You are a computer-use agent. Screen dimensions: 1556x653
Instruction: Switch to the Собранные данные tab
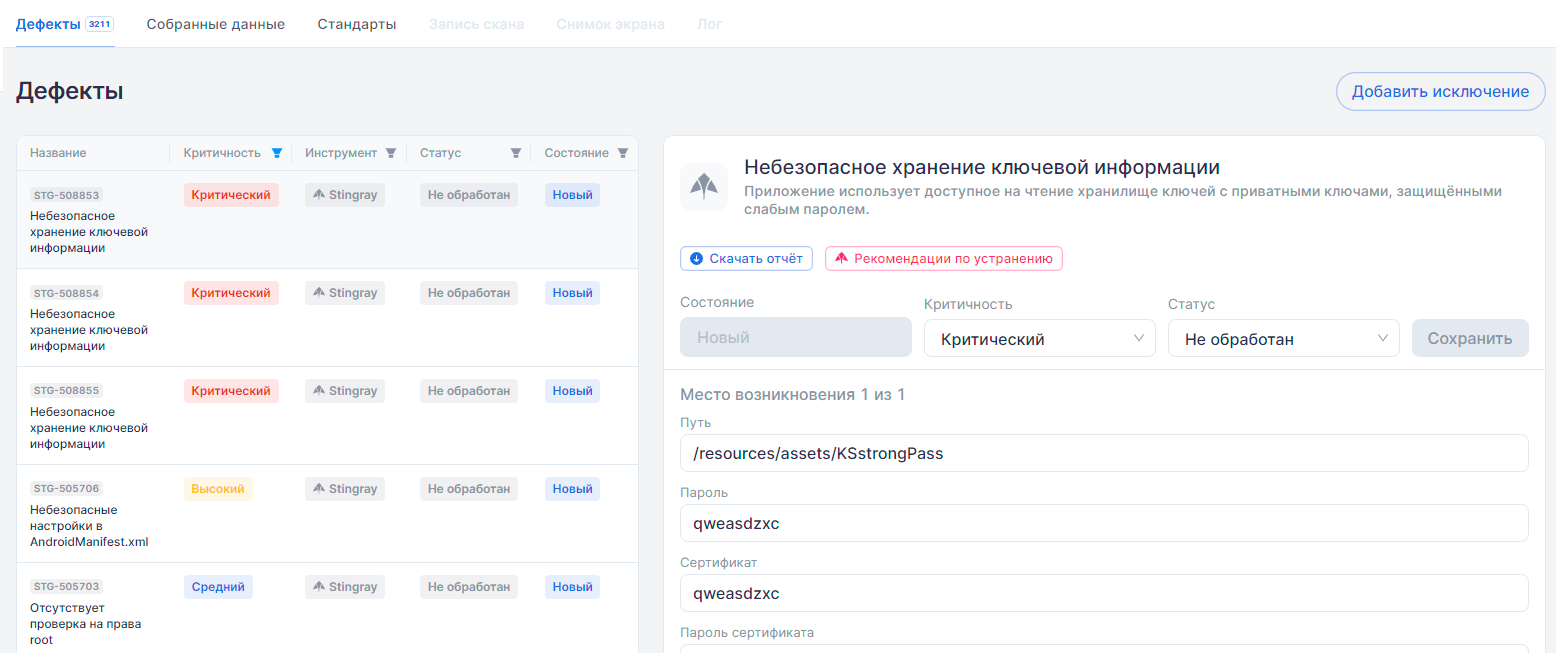(x=215, y=24)
